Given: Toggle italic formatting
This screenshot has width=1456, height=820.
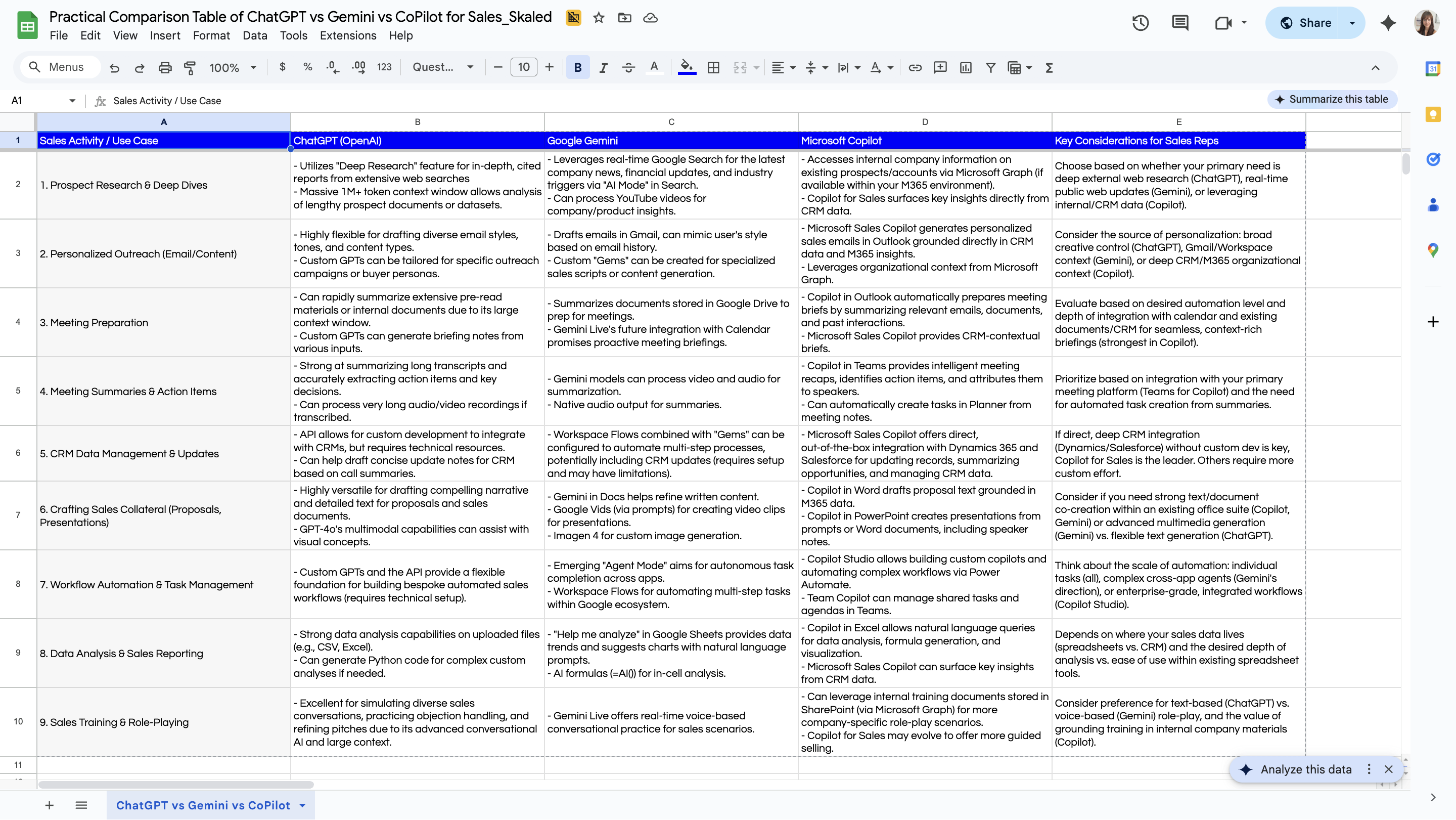Looking at the screenshot, I should 603,68.
